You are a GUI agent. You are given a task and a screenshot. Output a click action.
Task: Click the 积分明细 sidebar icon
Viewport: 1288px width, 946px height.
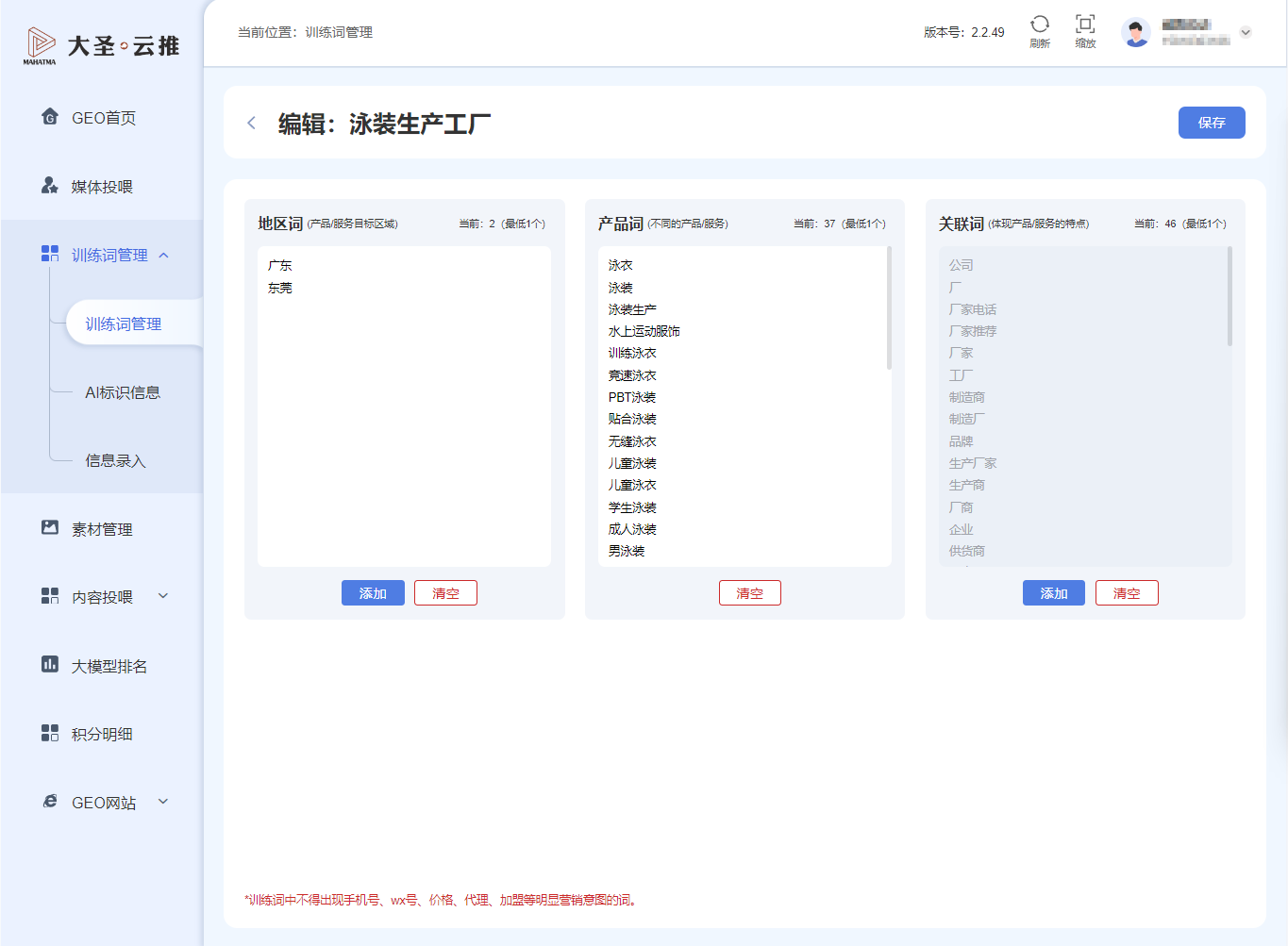pyautogui.click(x=50, y=733)
